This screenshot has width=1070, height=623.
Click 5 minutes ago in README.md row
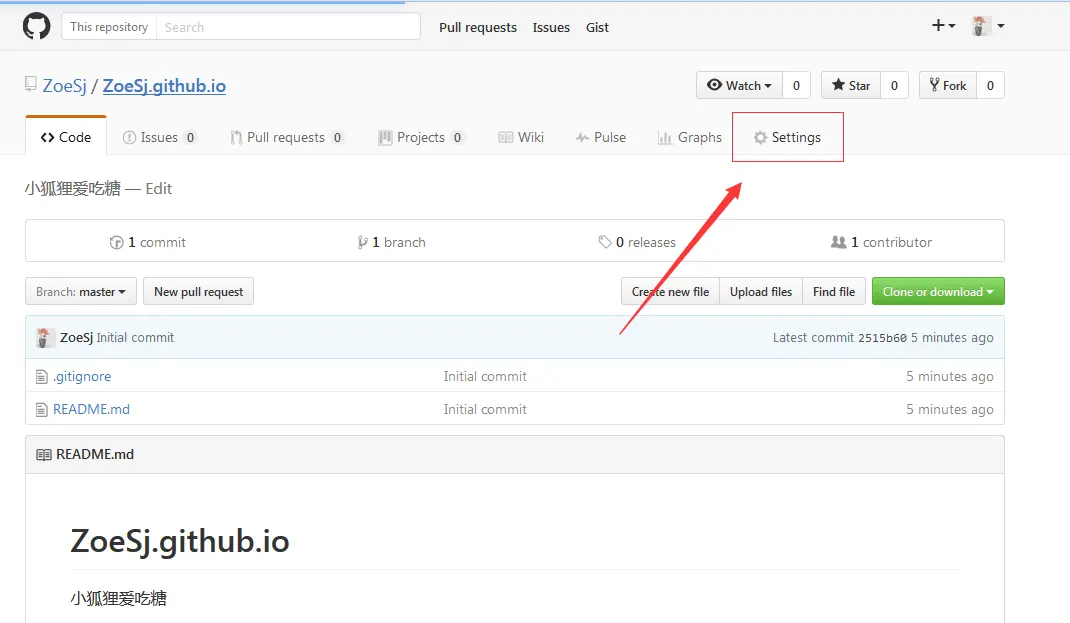point(950,409)
